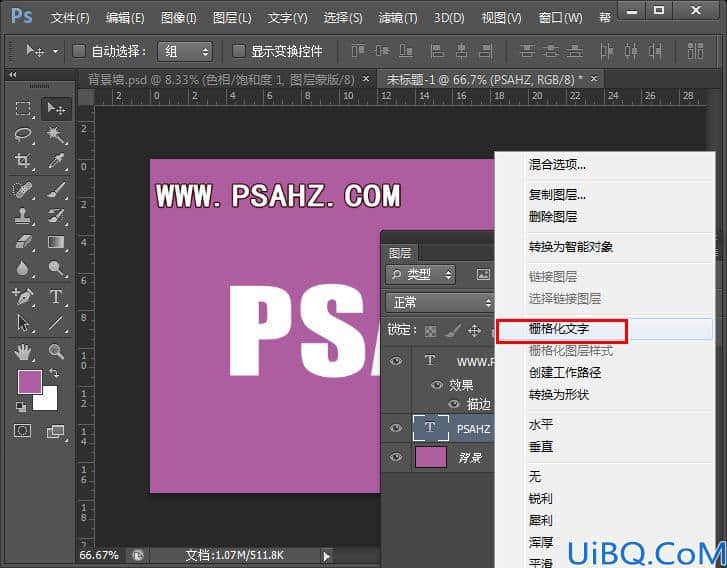Open the 正常 blend mode dropdown
Image resolution: width=727 pixels, height=568 pixels.
click(440, 303)
